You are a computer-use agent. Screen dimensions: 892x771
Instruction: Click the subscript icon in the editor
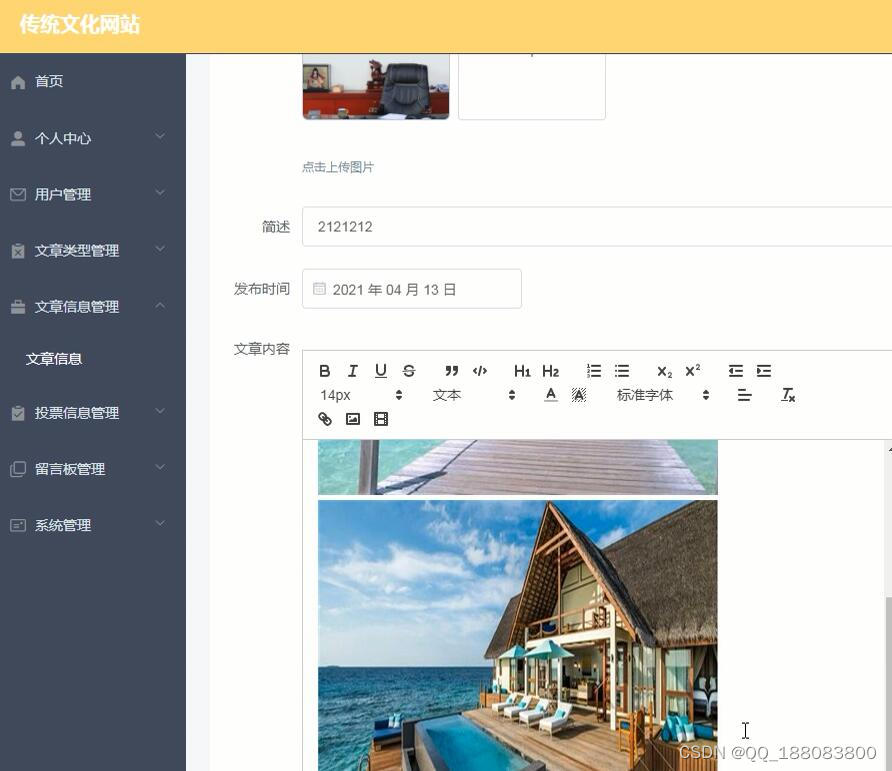click(x=664, y=370)
